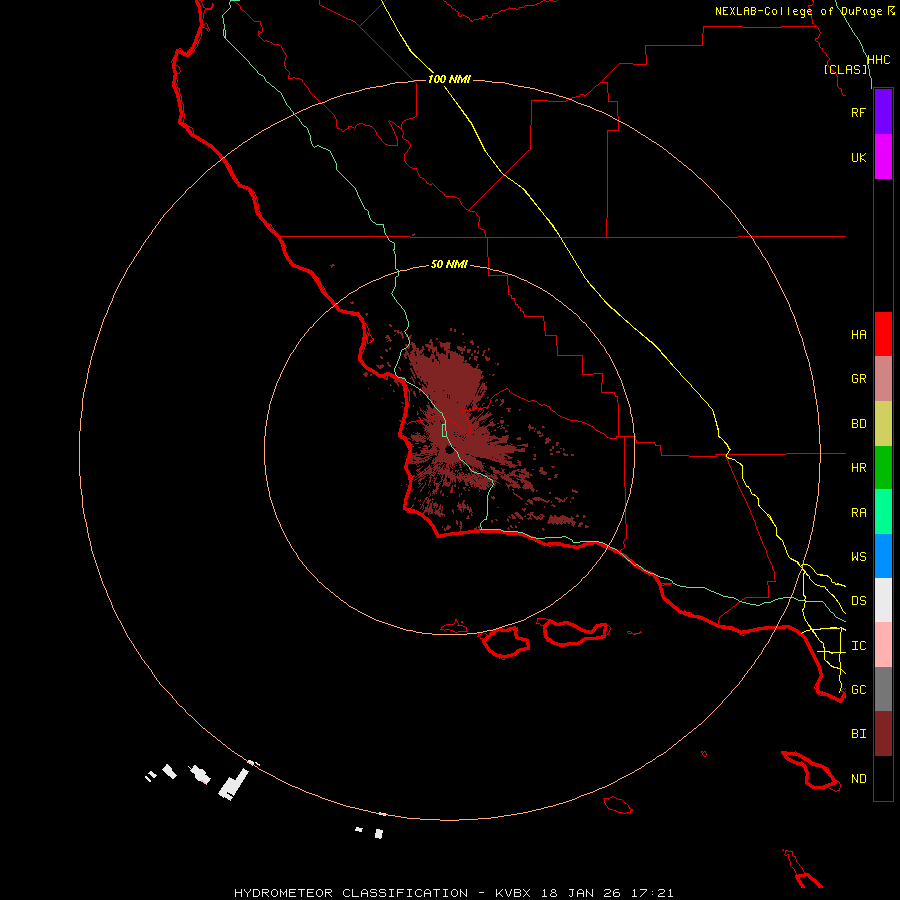
Task: Click the RF purple legend swatch
Action: tap(883, 112)
